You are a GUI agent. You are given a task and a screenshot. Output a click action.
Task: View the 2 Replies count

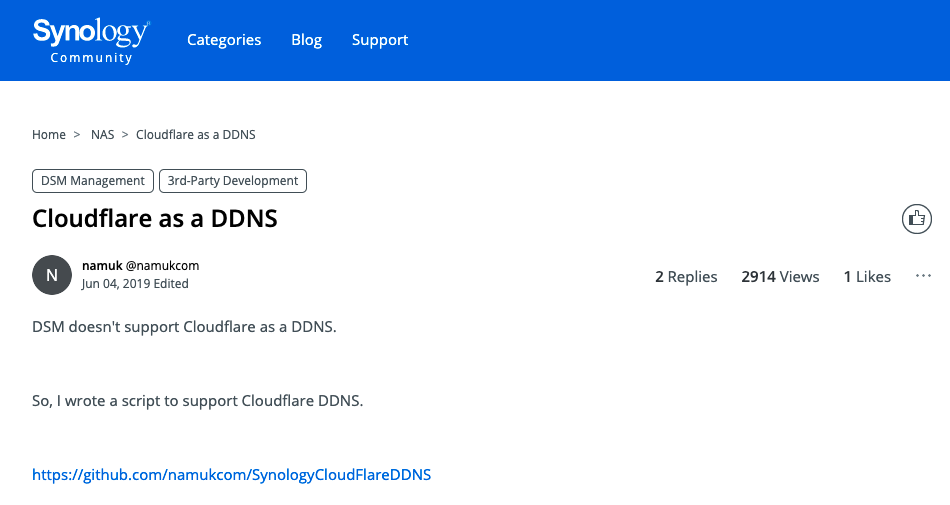pos(686,277)
